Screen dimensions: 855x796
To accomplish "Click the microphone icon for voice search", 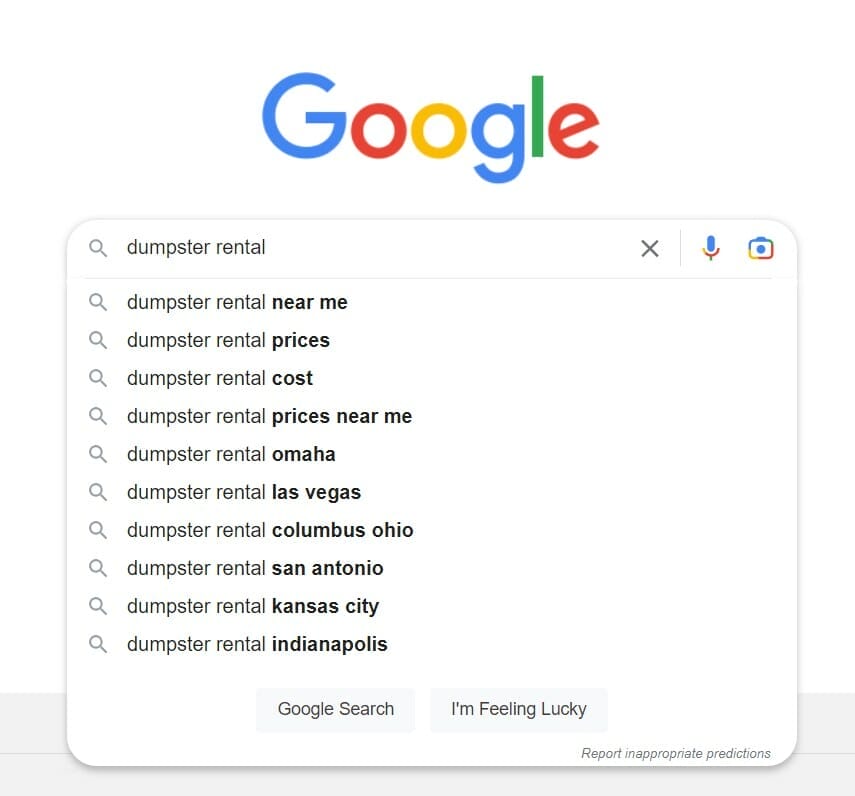I will (x=710, y=247).
